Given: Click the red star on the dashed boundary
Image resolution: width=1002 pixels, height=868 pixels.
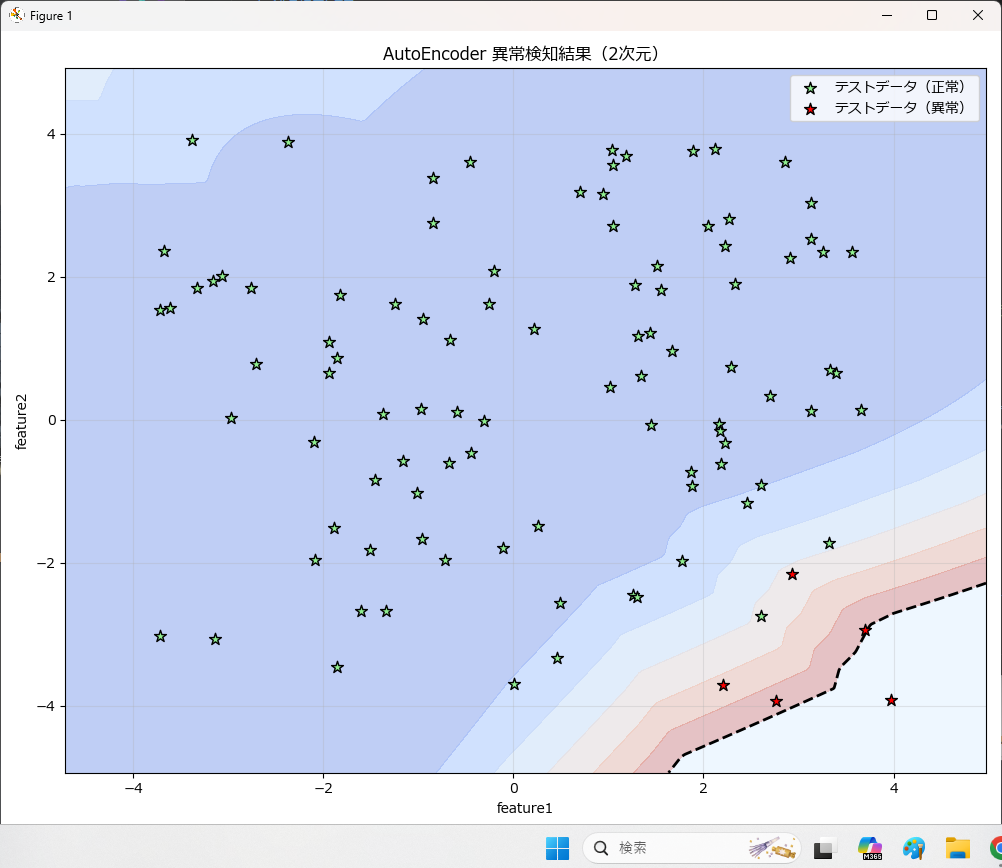Looking at the screenshot, I should (x=865, y=631).
